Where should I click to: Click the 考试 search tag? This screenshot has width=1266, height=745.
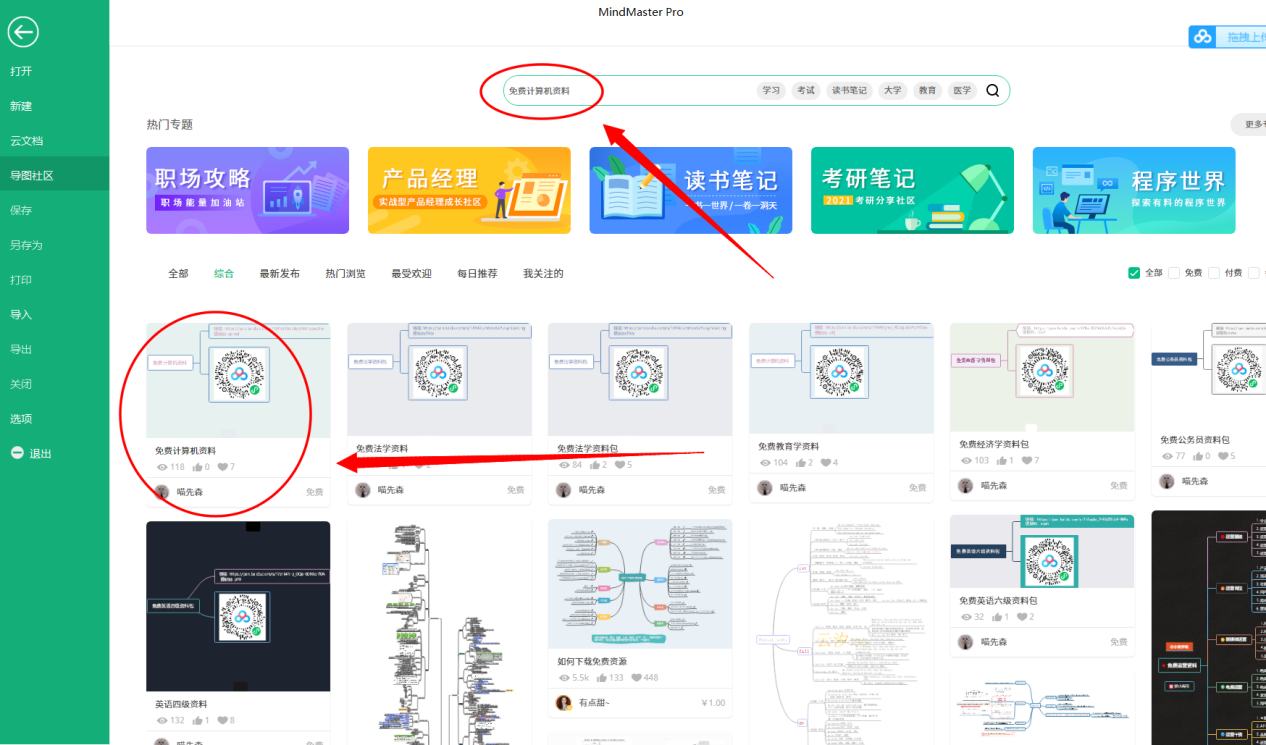(x=805, y=90)
